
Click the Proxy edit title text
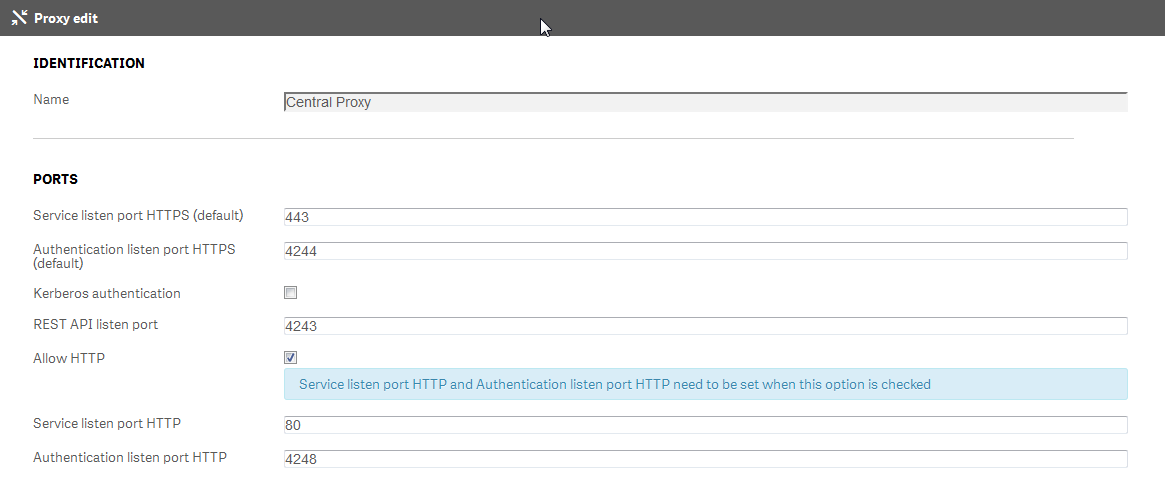coord(66,18)
